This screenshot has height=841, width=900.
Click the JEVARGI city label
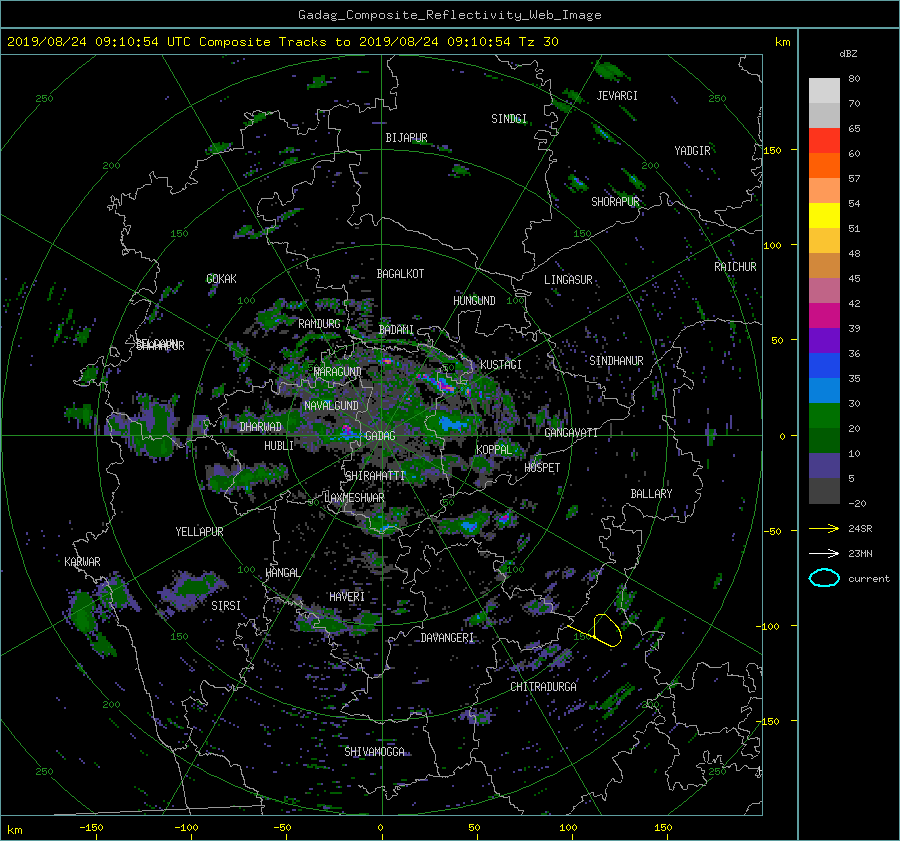click(x=617, y=96)
